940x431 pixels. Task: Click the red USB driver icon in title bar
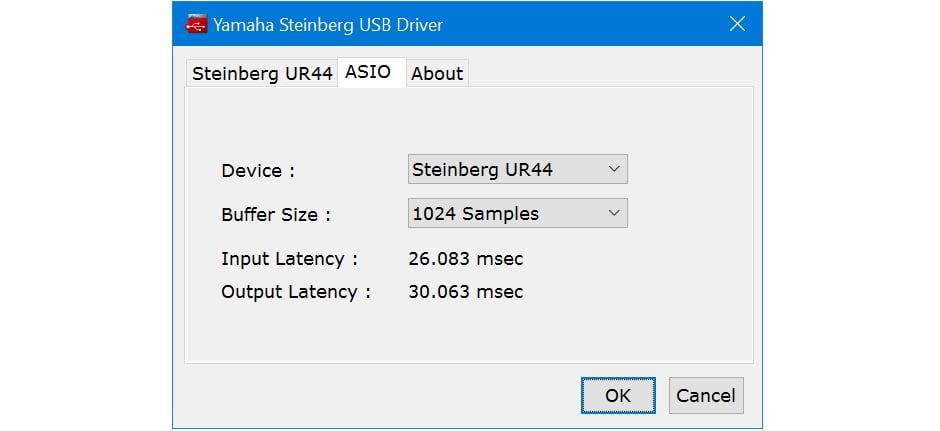tap(196, 25)
